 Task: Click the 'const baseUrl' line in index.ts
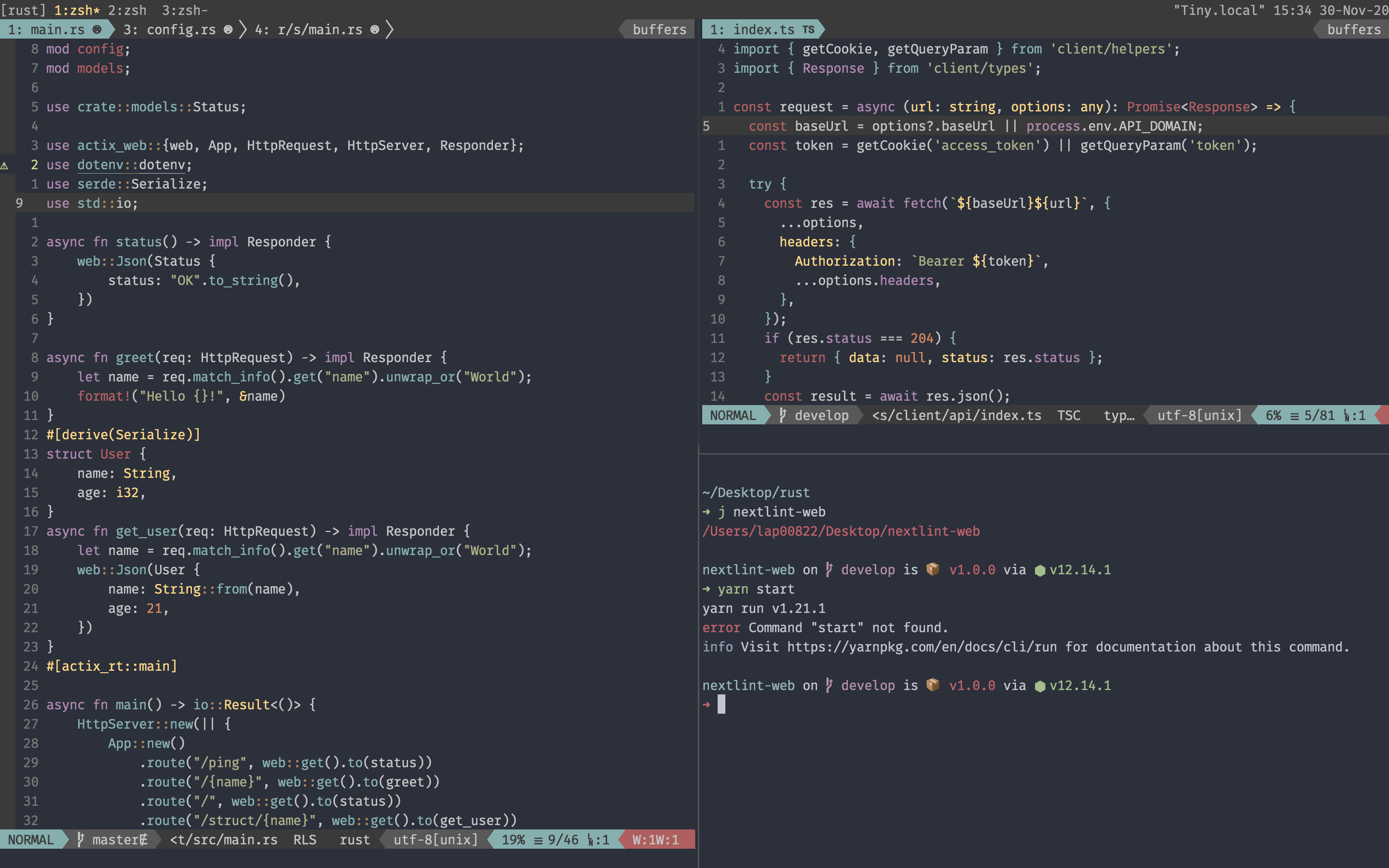pos(1045,126)
